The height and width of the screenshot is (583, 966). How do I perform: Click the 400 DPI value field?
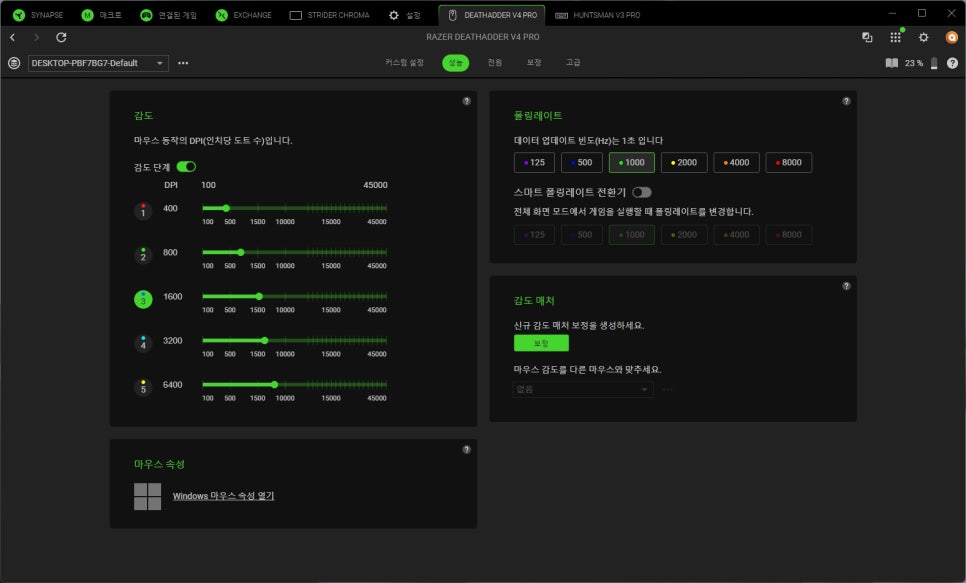click(171, 208)
